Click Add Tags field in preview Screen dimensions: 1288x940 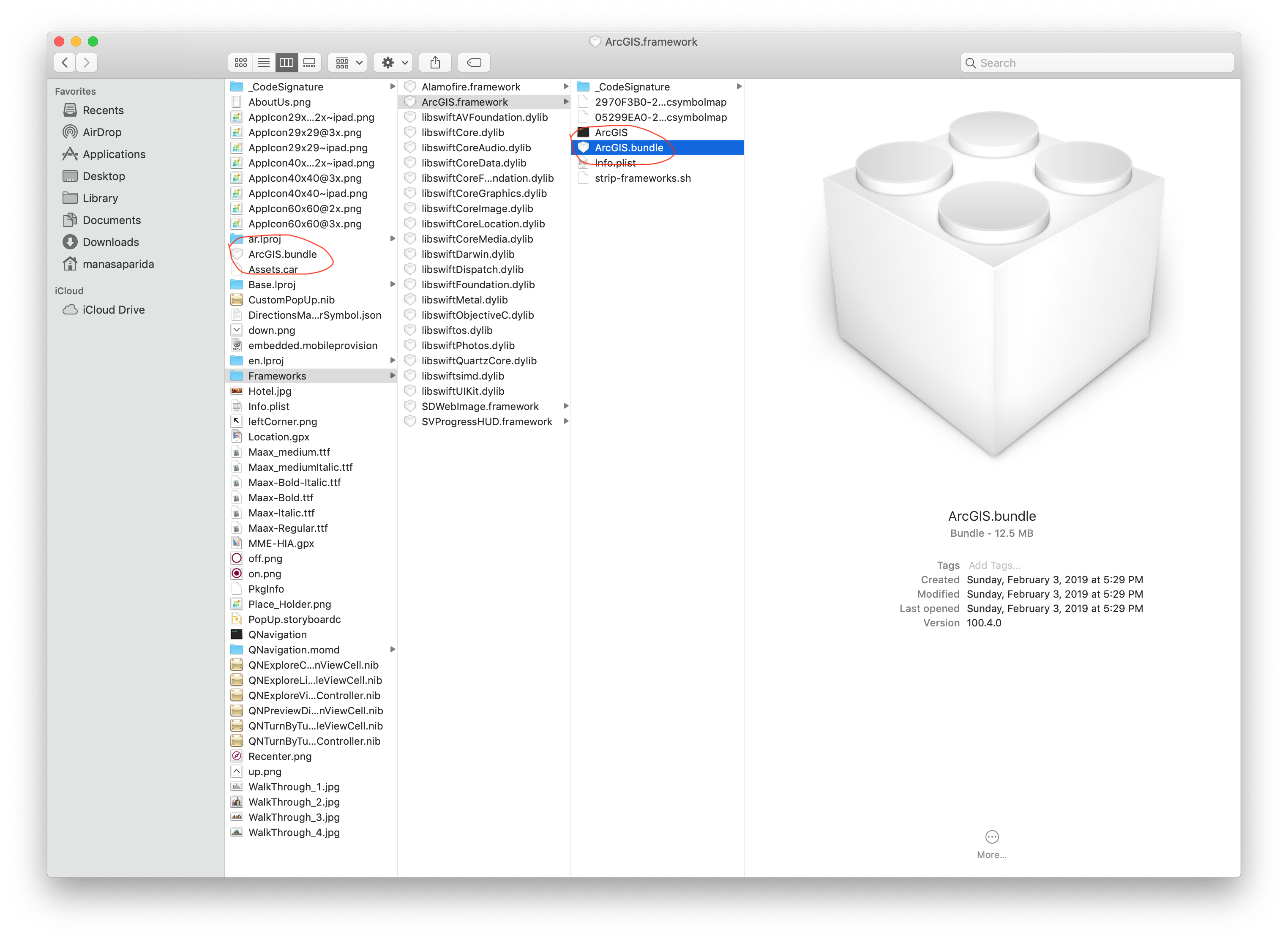pyautogui.click(x=994, y=565)
